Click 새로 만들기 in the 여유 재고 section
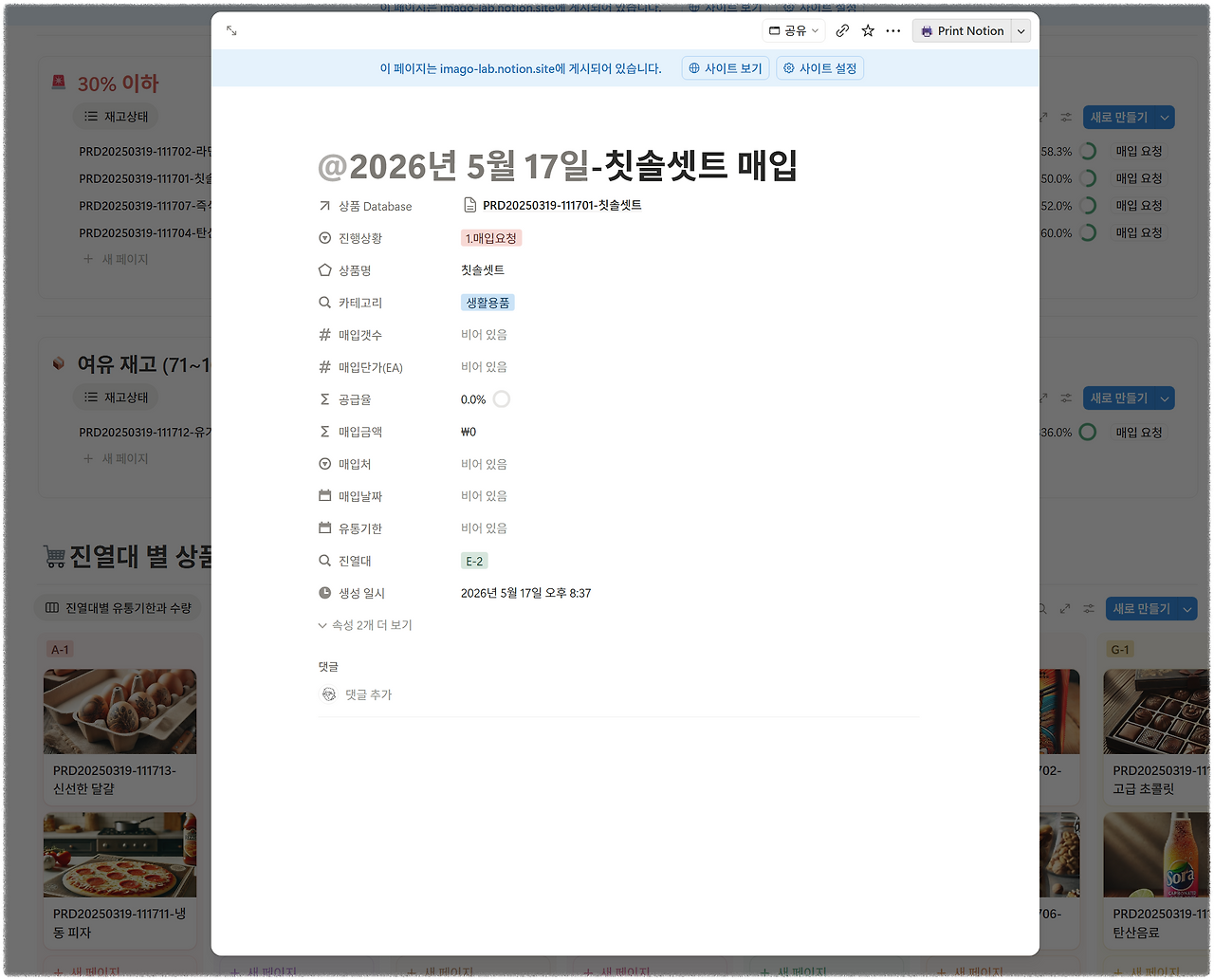Image resolution: width=1214 pixels, height=980 pixels. (1119, 398)
